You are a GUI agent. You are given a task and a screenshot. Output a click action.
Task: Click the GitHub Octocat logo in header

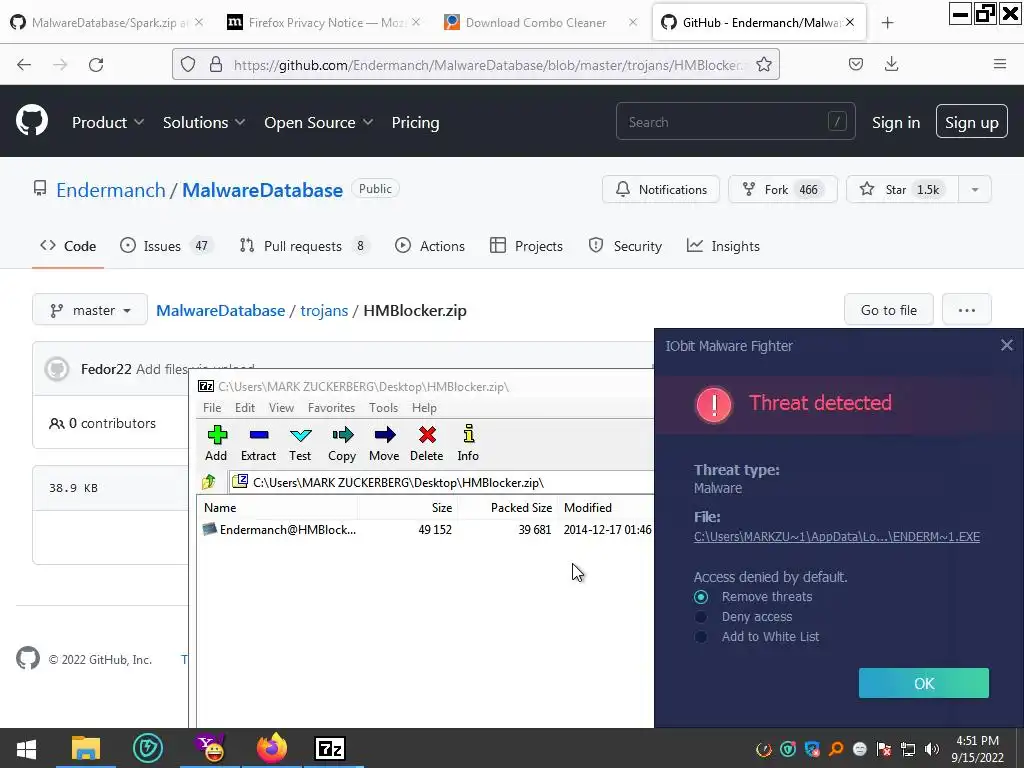point(32,121)
